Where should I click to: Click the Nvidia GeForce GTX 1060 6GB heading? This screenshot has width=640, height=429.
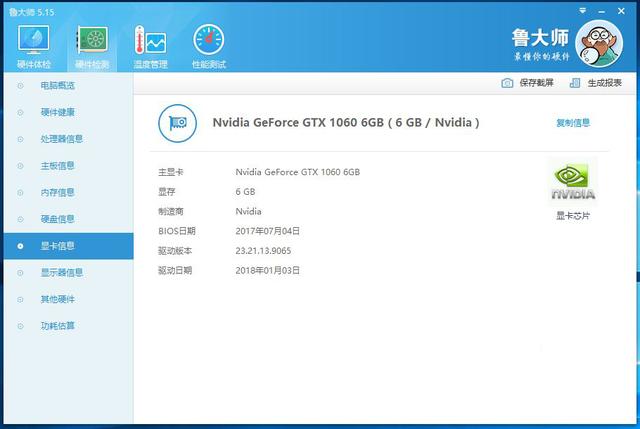[346, 122]
